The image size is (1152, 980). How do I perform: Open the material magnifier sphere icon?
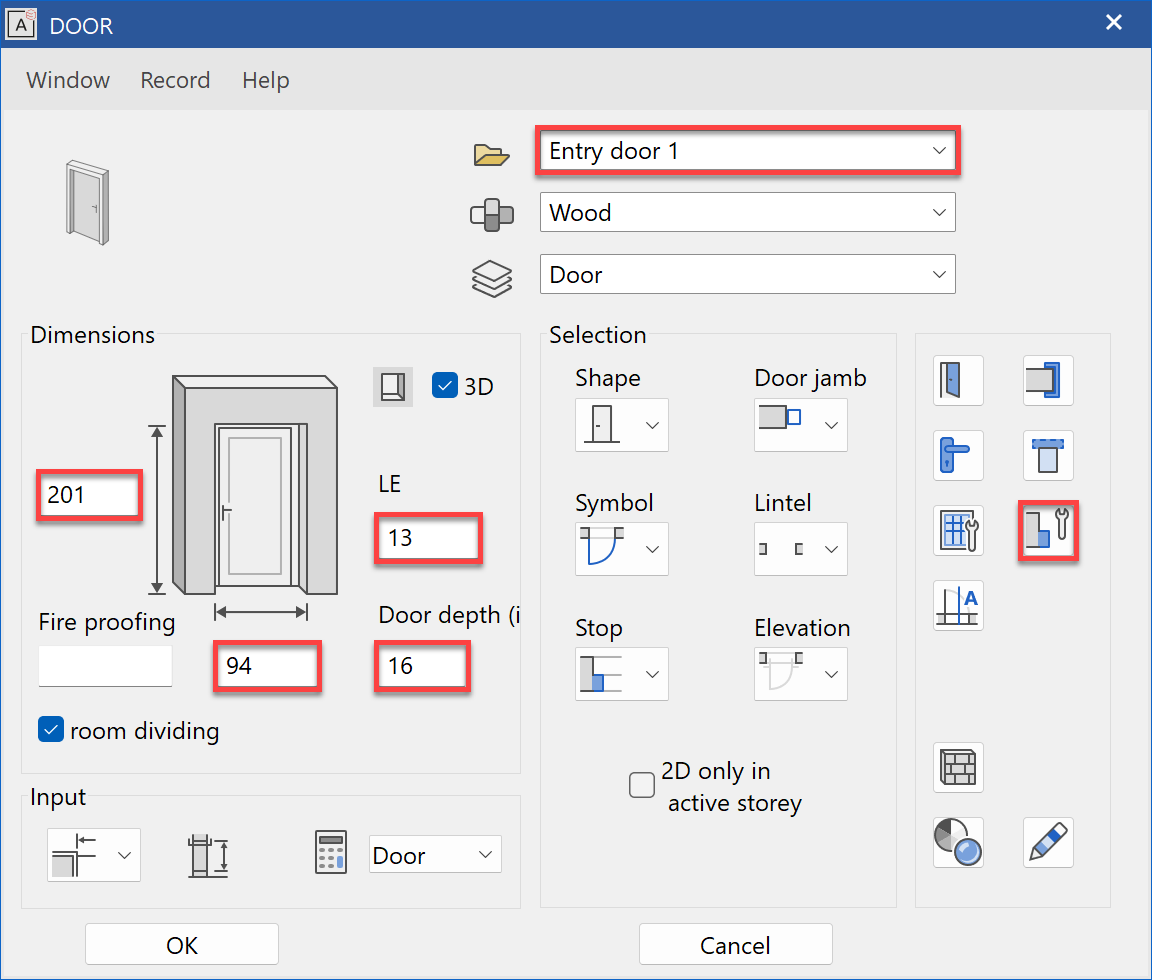pyautogui.click(x=958, y=842)
